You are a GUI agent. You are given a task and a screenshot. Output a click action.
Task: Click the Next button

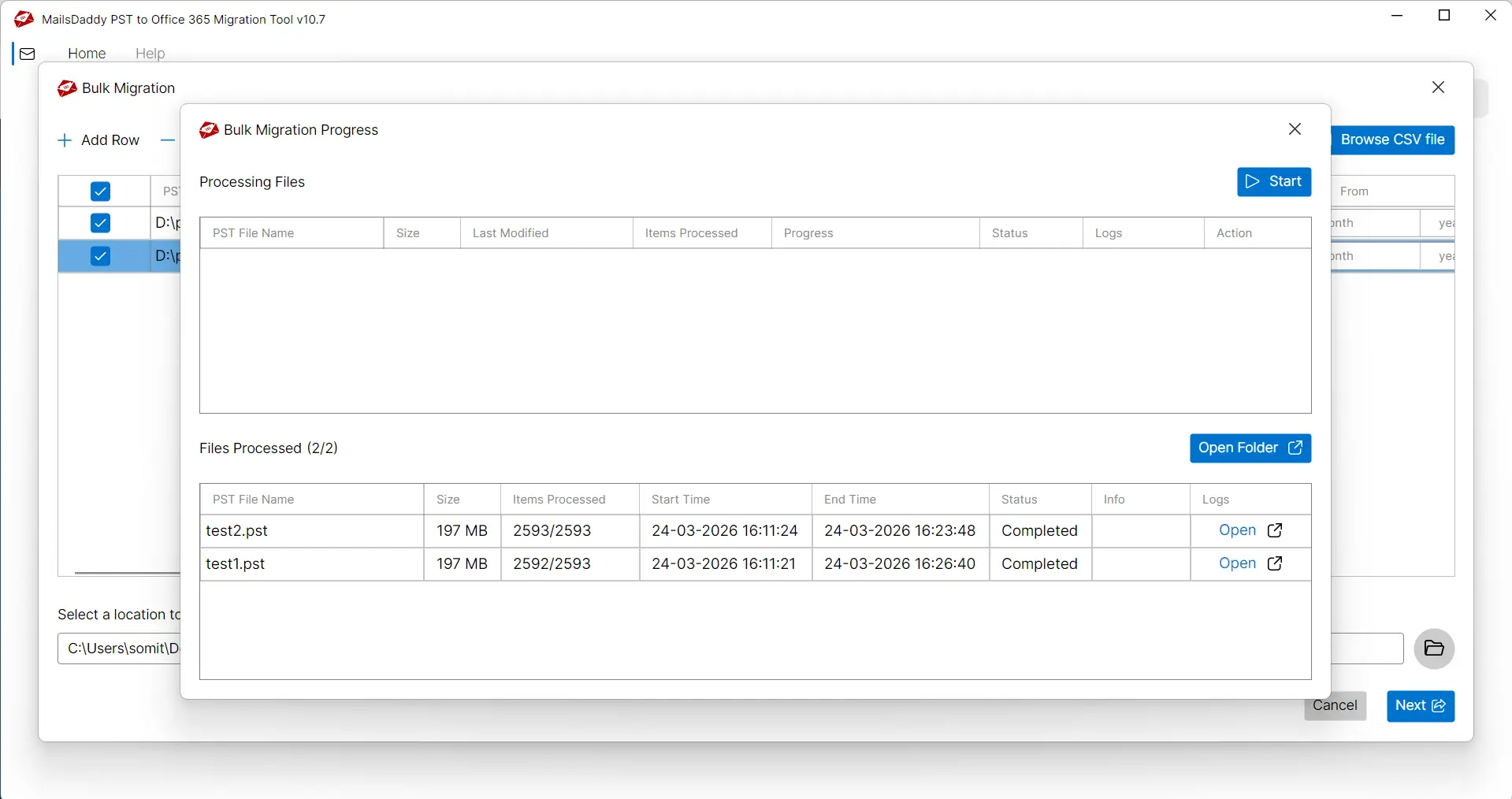pyautogui.click(x=1420, y=706)
